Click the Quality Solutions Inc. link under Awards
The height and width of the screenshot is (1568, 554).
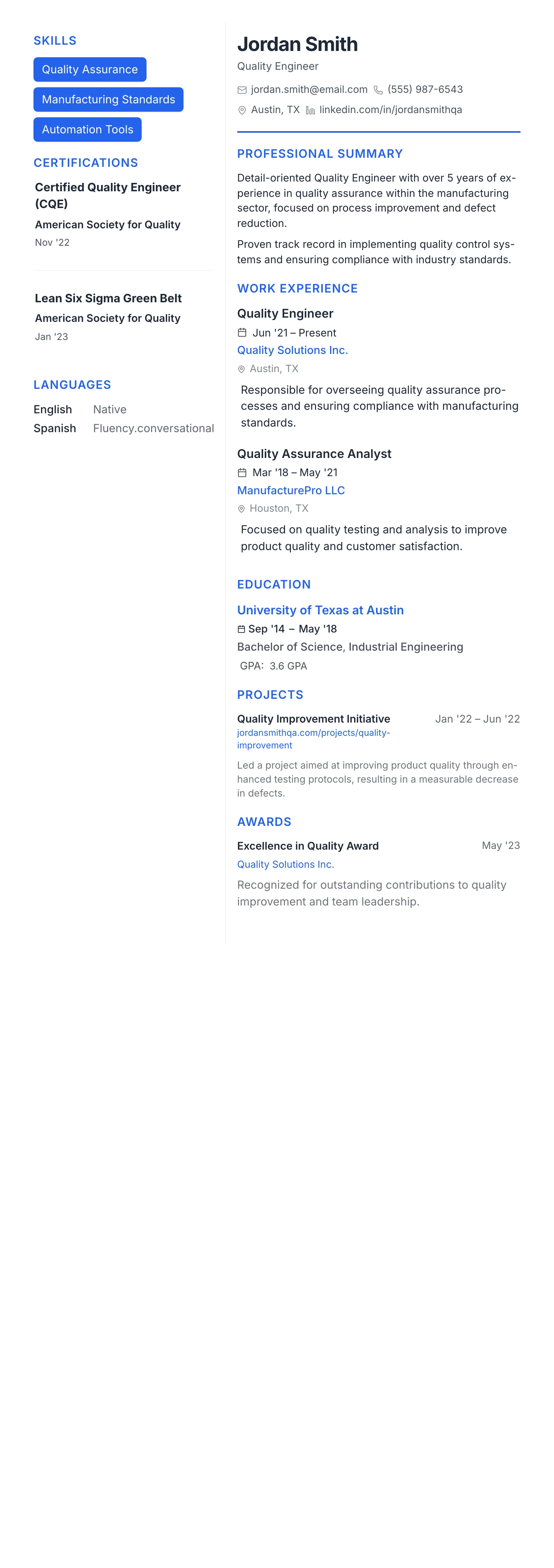tap(285, 864)
